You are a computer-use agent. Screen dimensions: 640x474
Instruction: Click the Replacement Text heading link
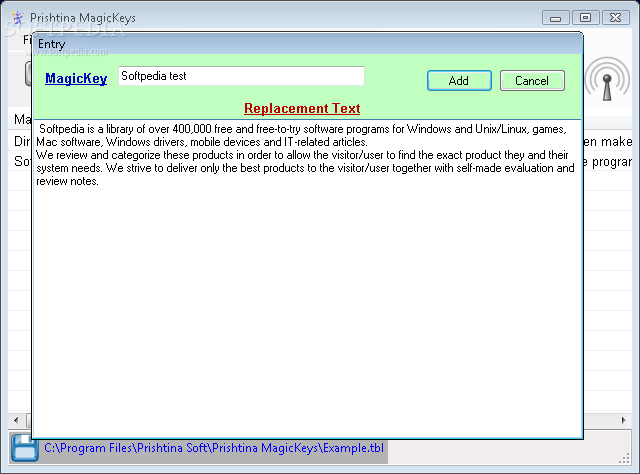coord(302,108)
